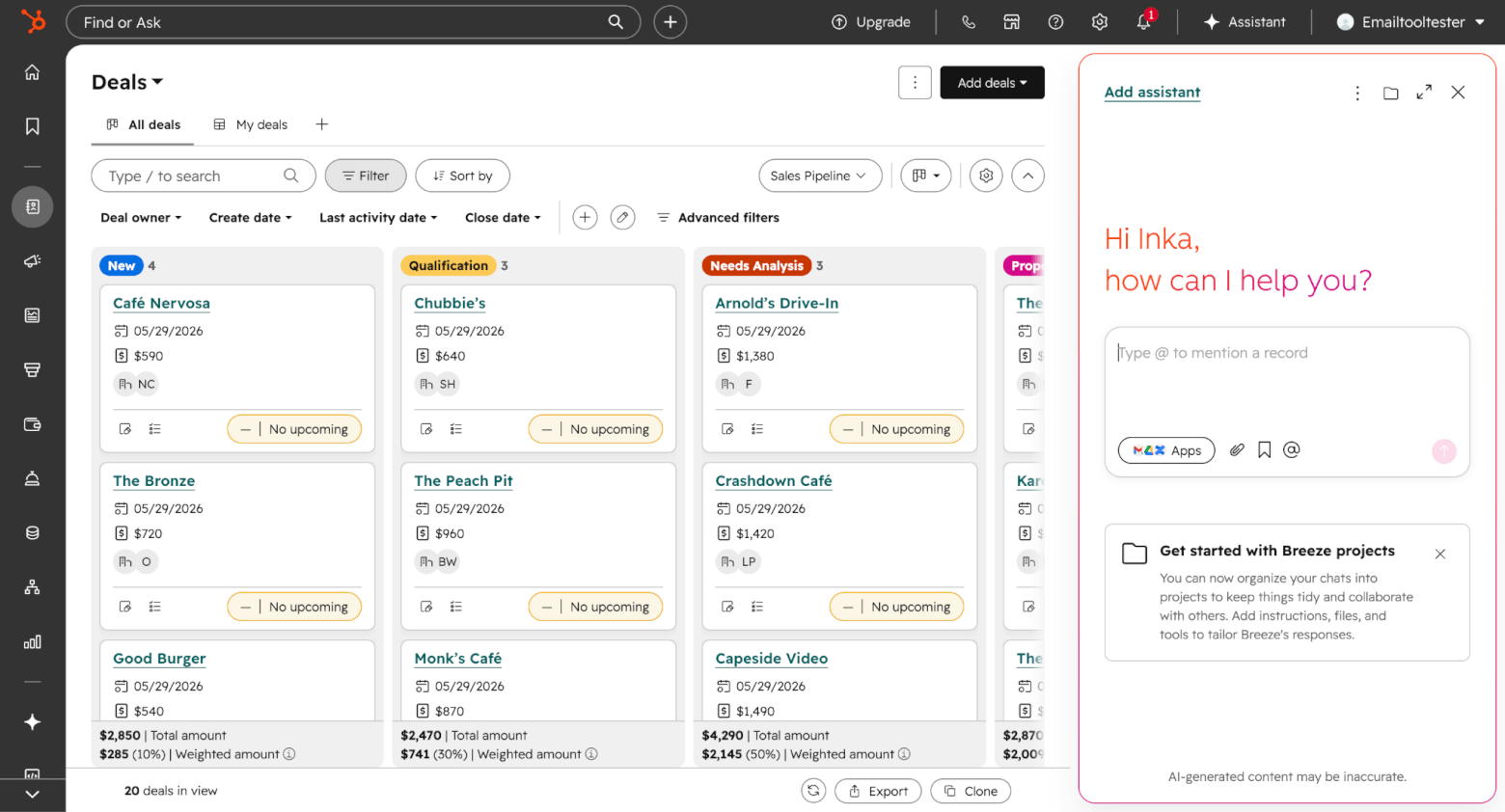This screenshot has width=1505, height=812.
Task: Expand the assistant panel to full screen
Action: (1424, 93)
